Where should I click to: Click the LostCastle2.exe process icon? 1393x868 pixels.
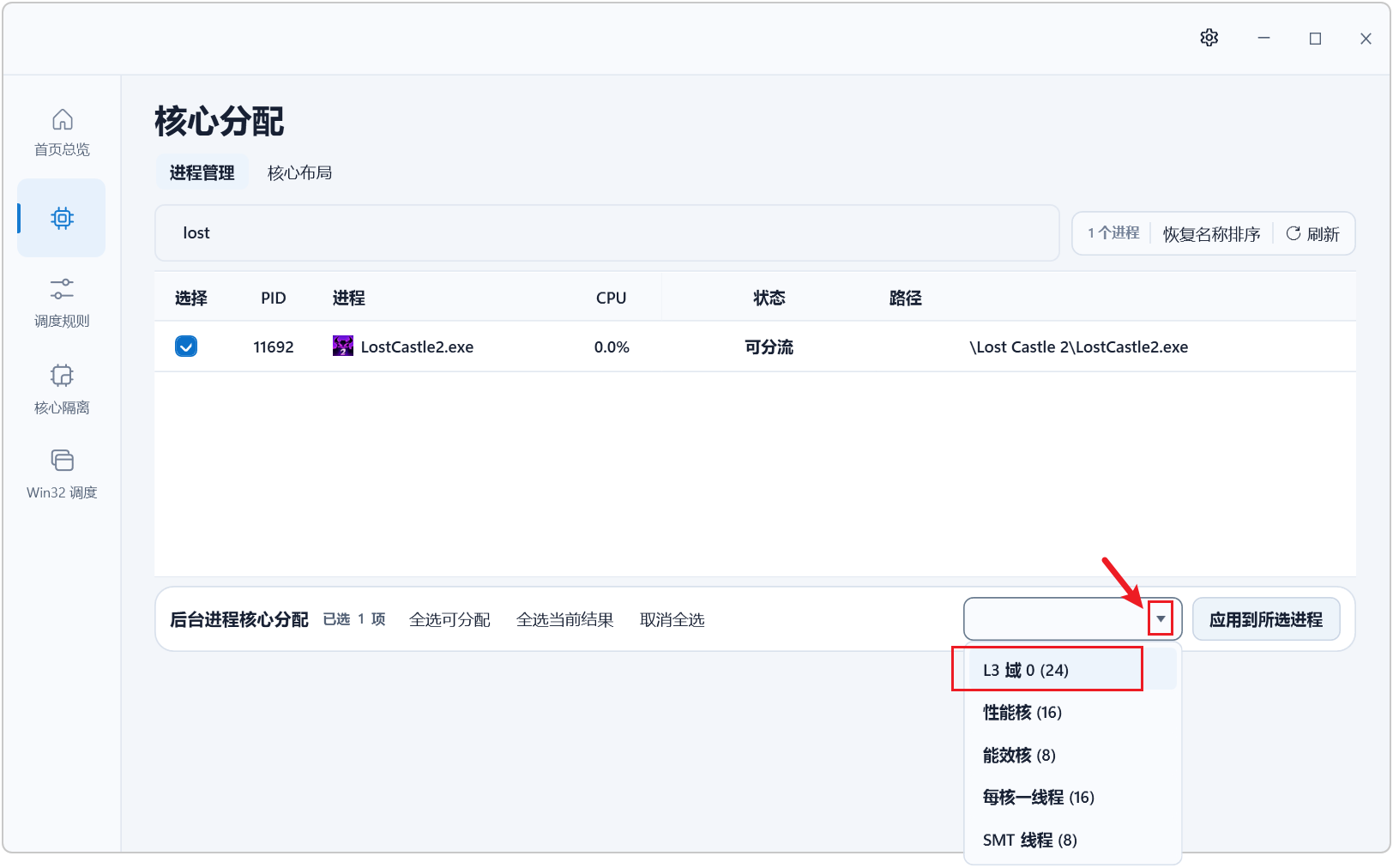click(343, 347)
